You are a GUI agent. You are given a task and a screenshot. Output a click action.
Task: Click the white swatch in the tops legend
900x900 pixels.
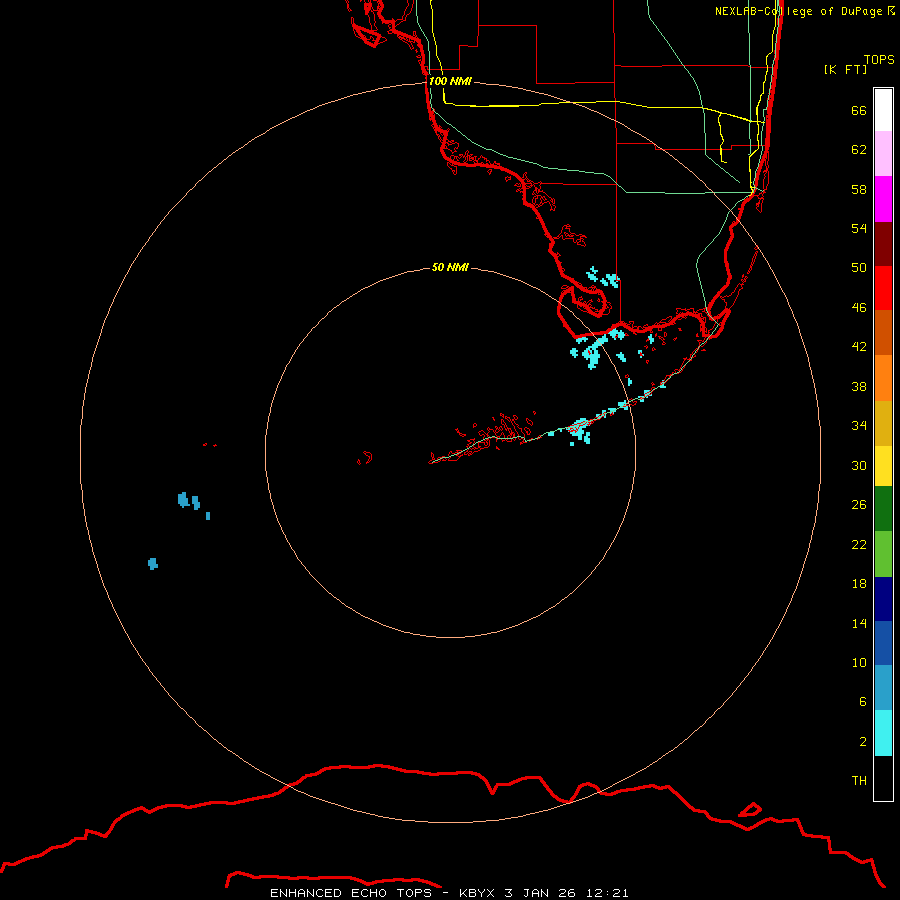tap(883, 110)
